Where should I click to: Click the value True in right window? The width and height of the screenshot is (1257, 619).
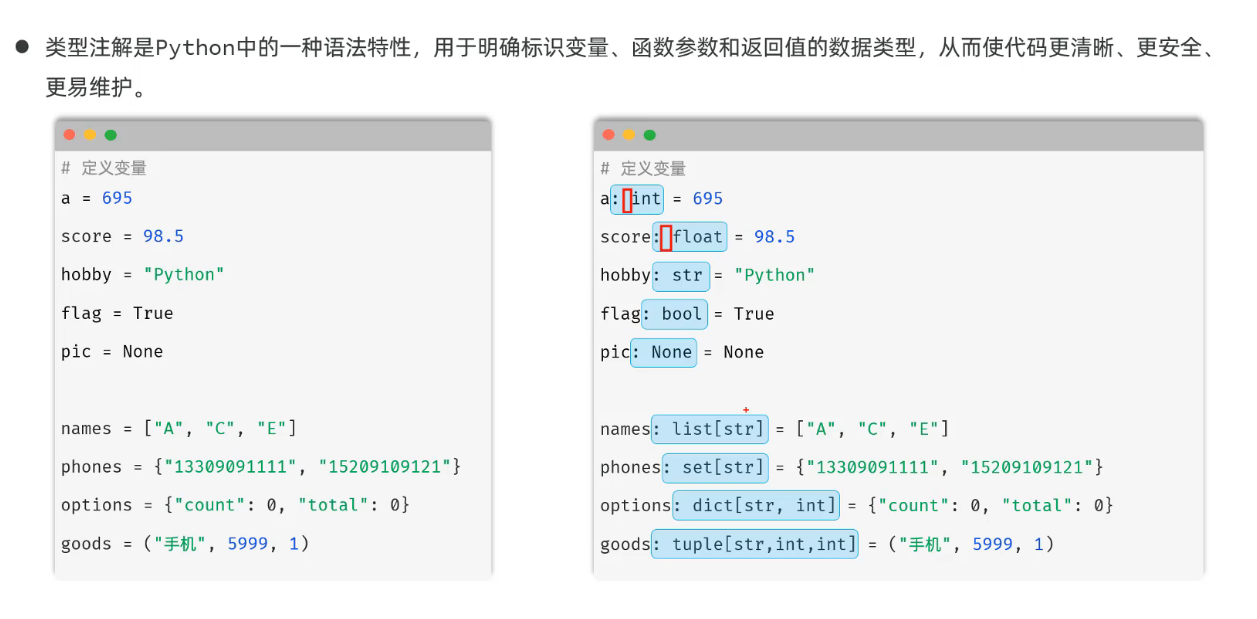[x=754, y=314]
